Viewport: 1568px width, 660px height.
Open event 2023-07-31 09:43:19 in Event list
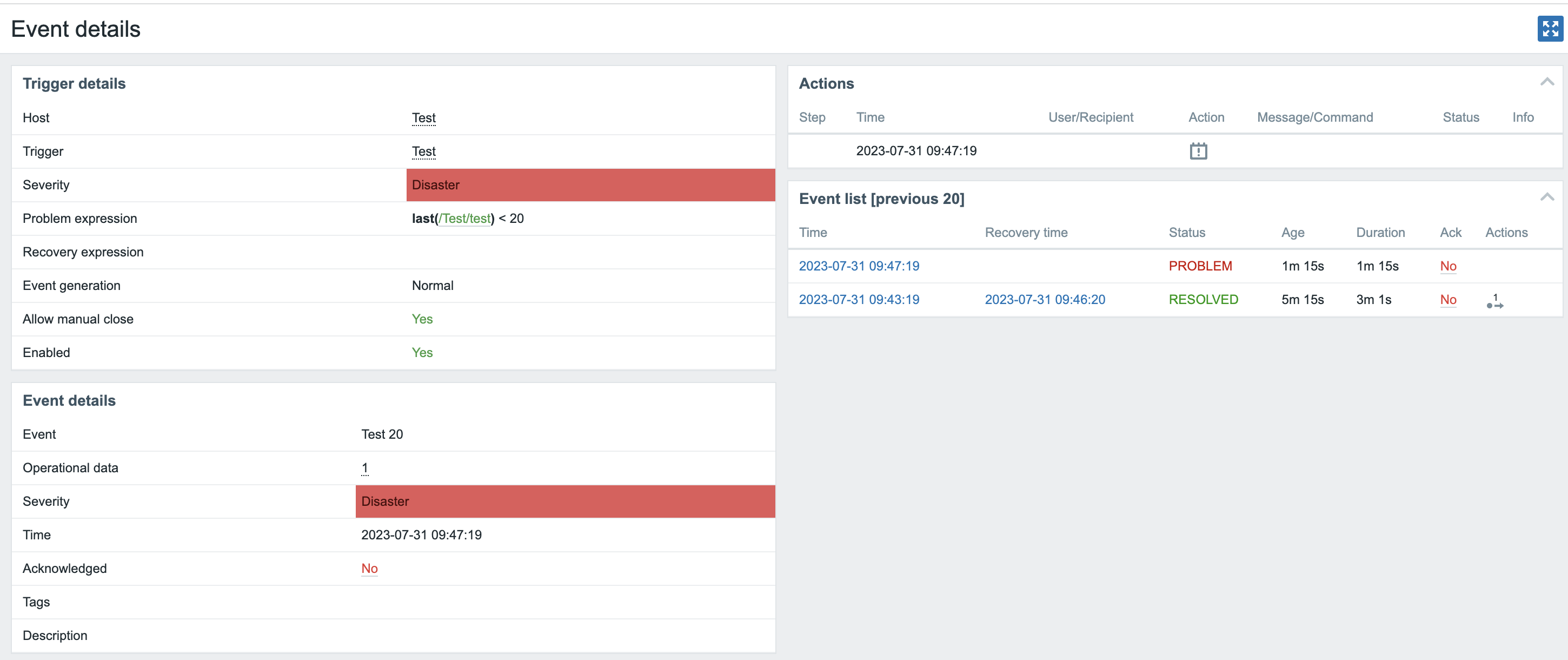pyautogui.click(x=859, y=300)
